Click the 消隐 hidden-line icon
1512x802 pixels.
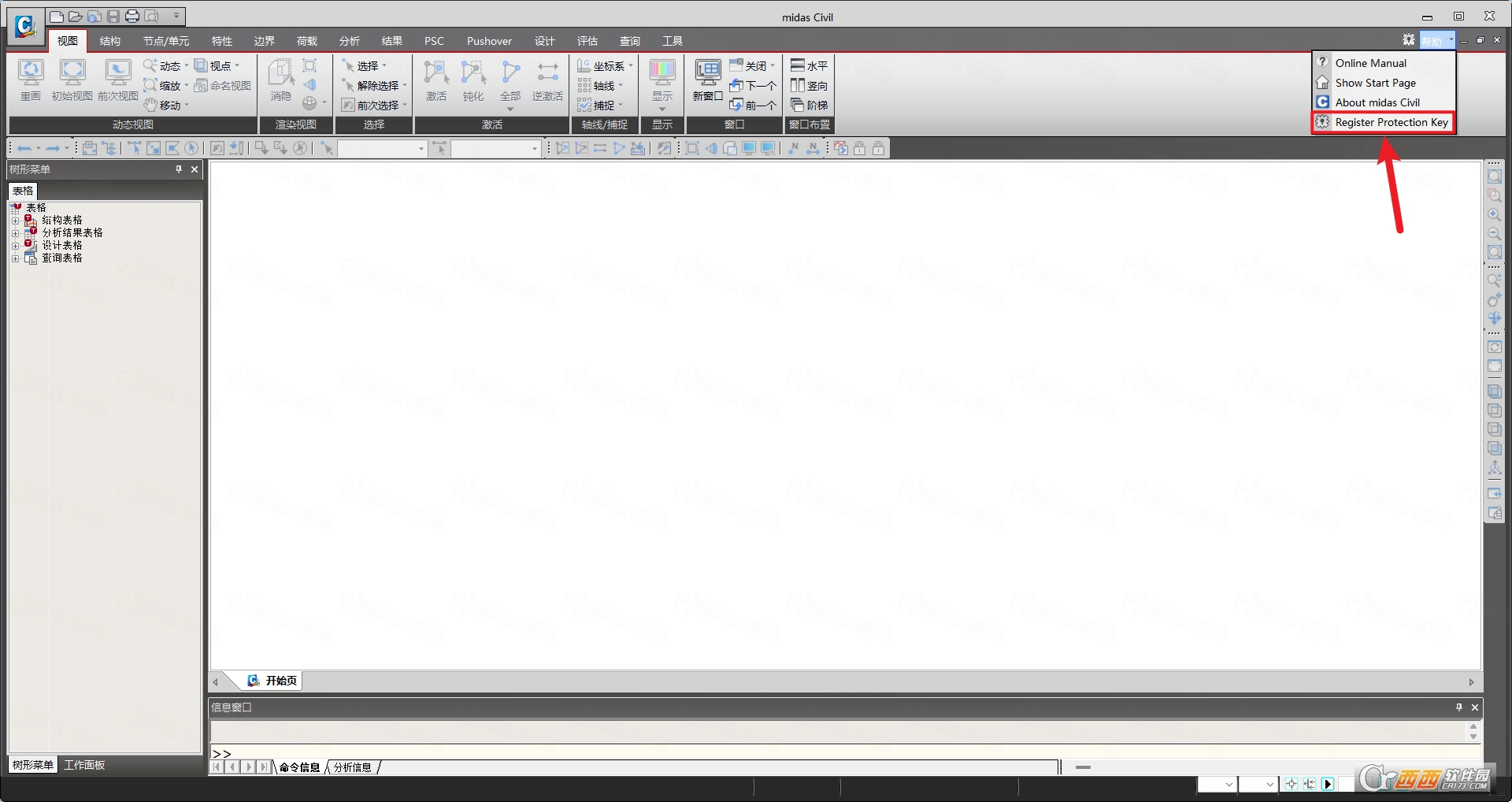[281, 80]
